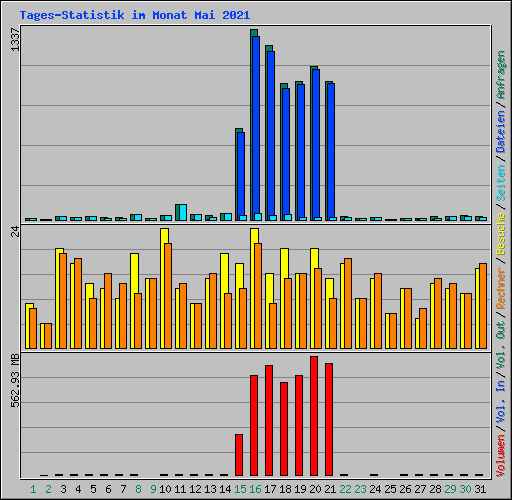Select the orange hosts bar for day 25

point(393,331)
